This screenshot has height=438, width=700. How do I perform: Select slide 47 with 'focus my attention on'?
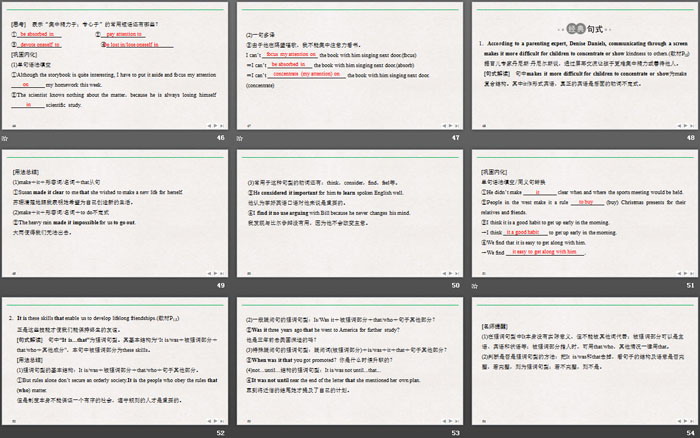point(349,65)
